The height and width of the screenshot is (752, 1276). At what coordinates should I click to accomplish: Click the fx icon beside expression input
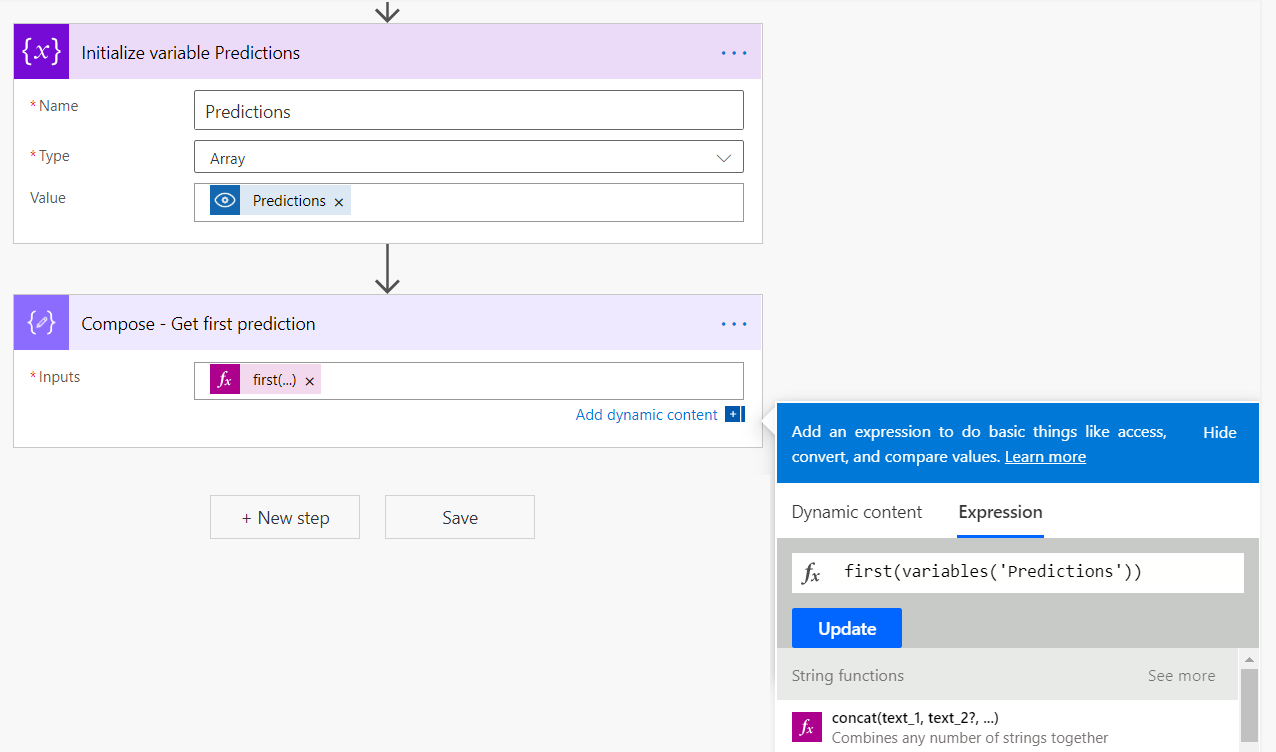click(812, 573)
